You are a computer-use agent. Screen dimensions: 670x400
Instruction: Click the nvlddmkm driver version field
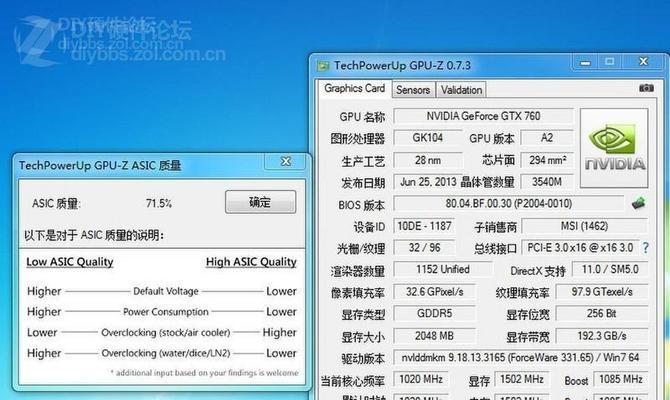[x=520, y=358]
